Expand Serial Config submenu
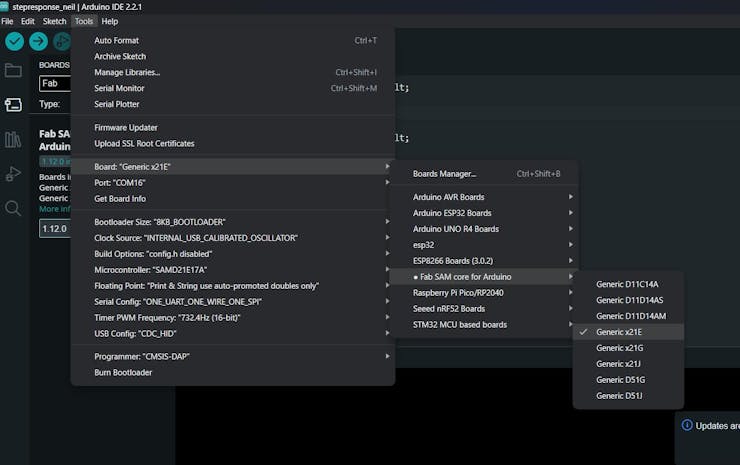The width and height of the screenshot is (740, 465). (233, 302)
